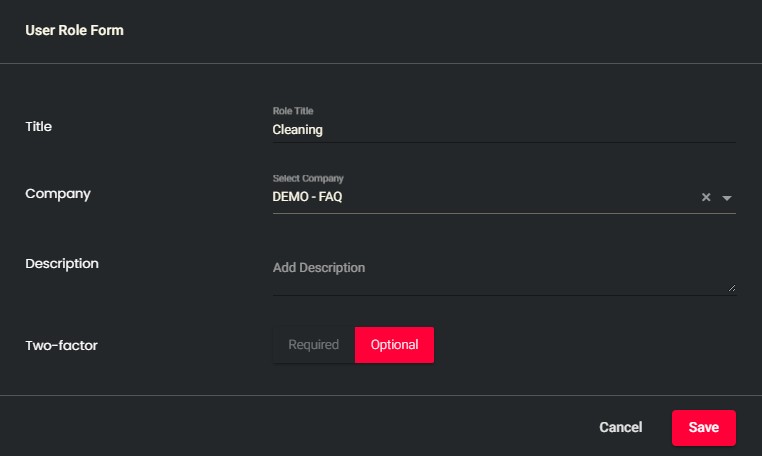Cancel the User Role Form
The height and width of the screenshot is (456, 762).
620,427
